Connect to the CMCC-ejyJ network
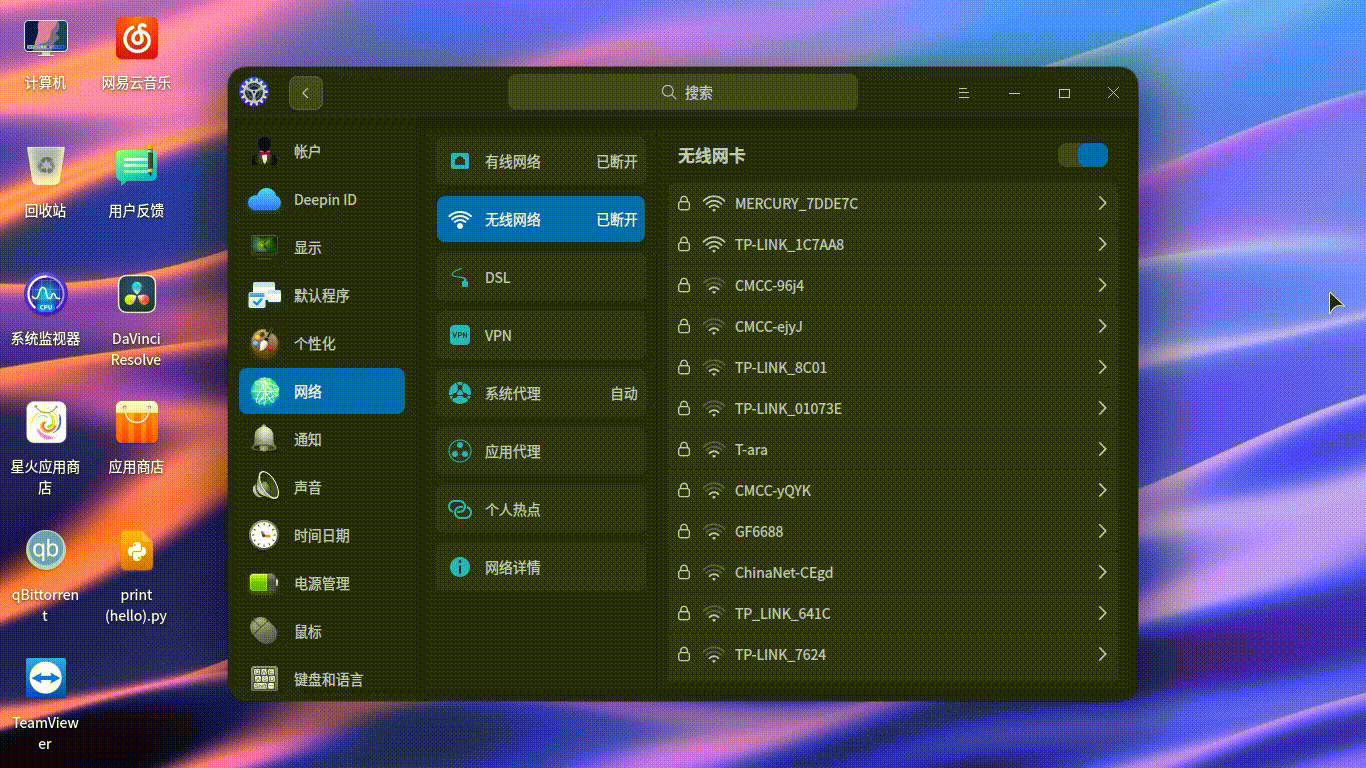Screen dimensions: 1366x768 [893, 327]
